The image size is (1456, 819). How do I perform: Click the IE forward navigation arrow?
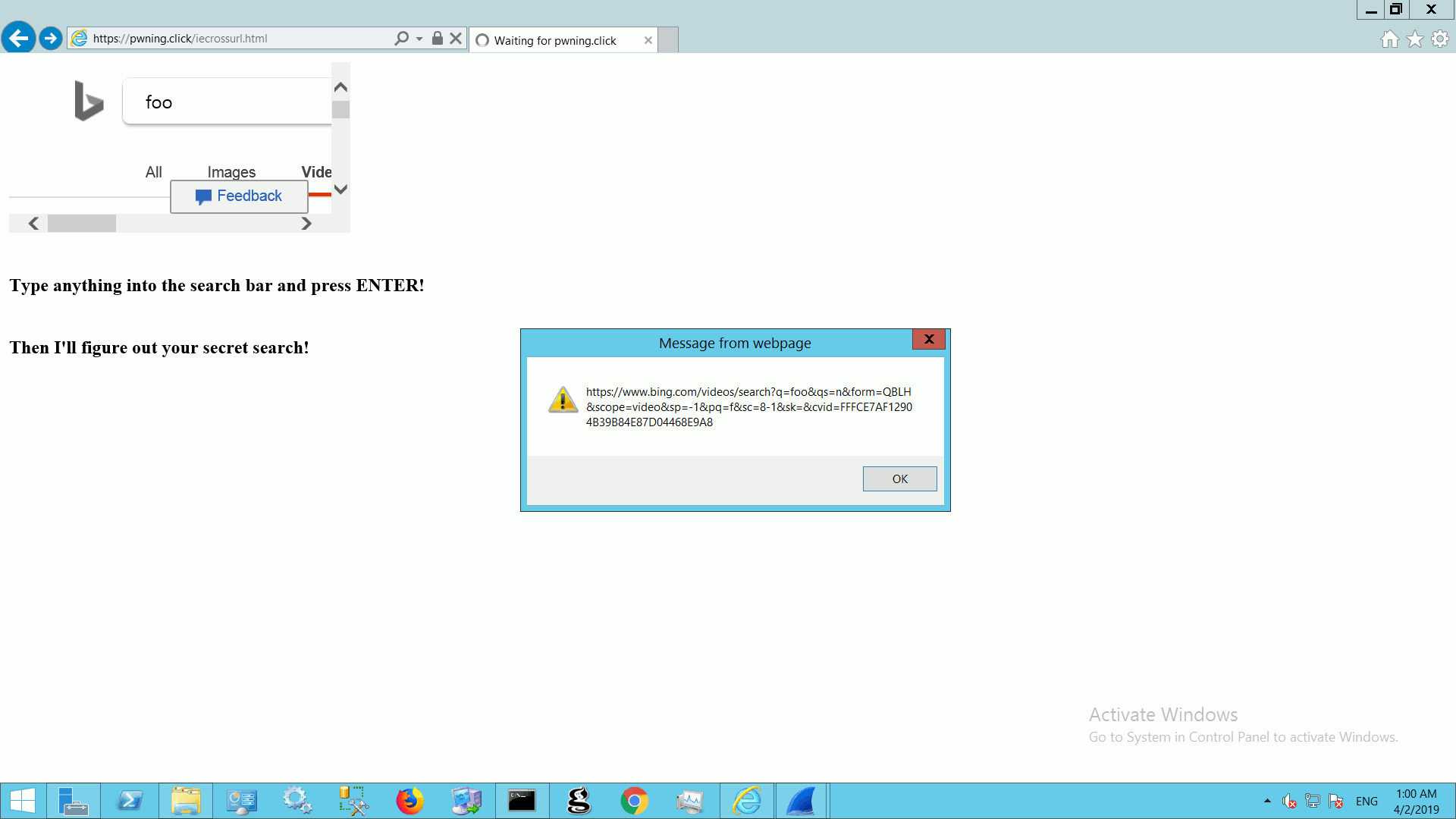pyautogui.click(x=51, y=38)
